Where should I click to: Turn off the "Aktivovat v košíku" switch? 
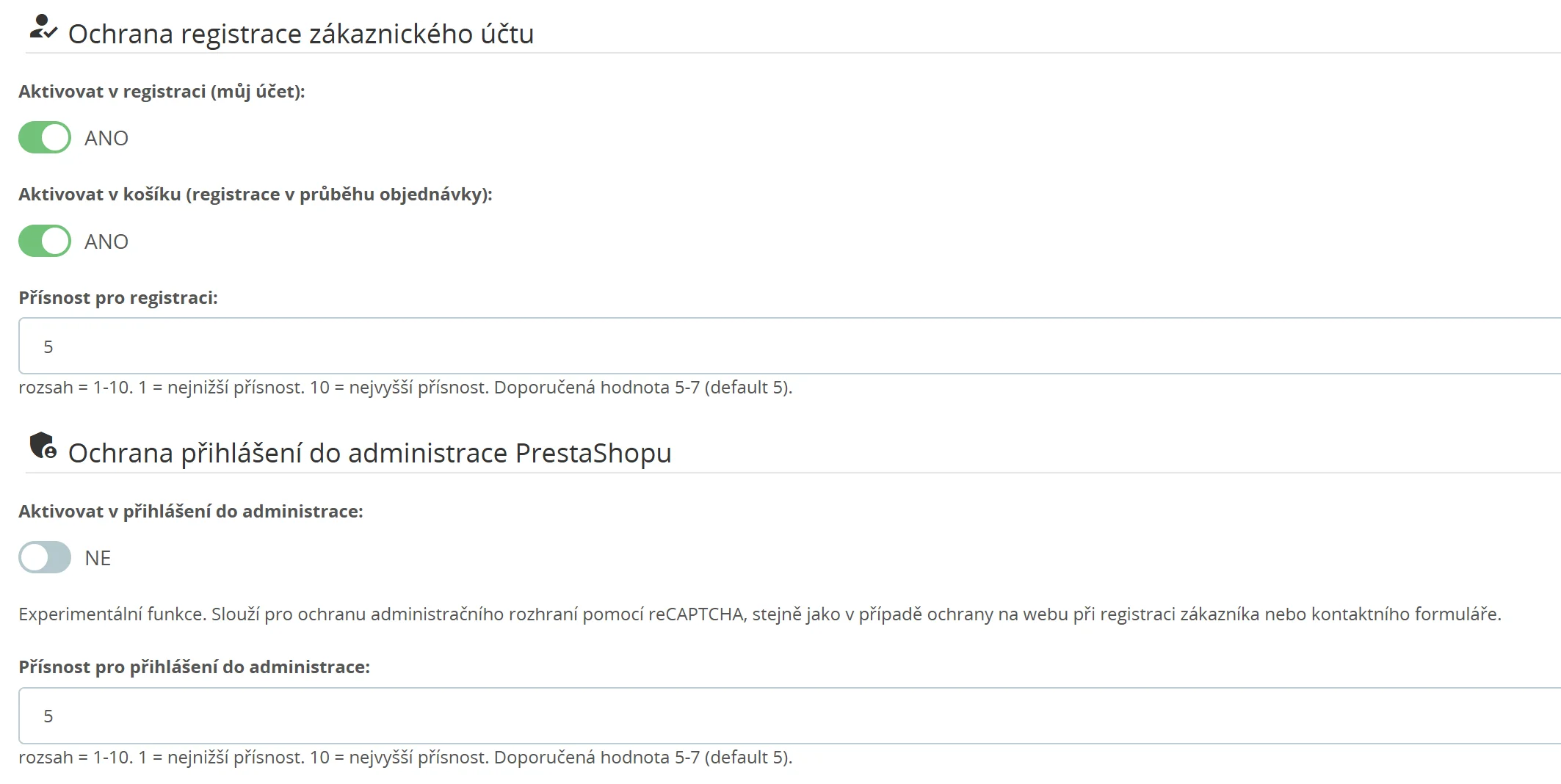45,241
